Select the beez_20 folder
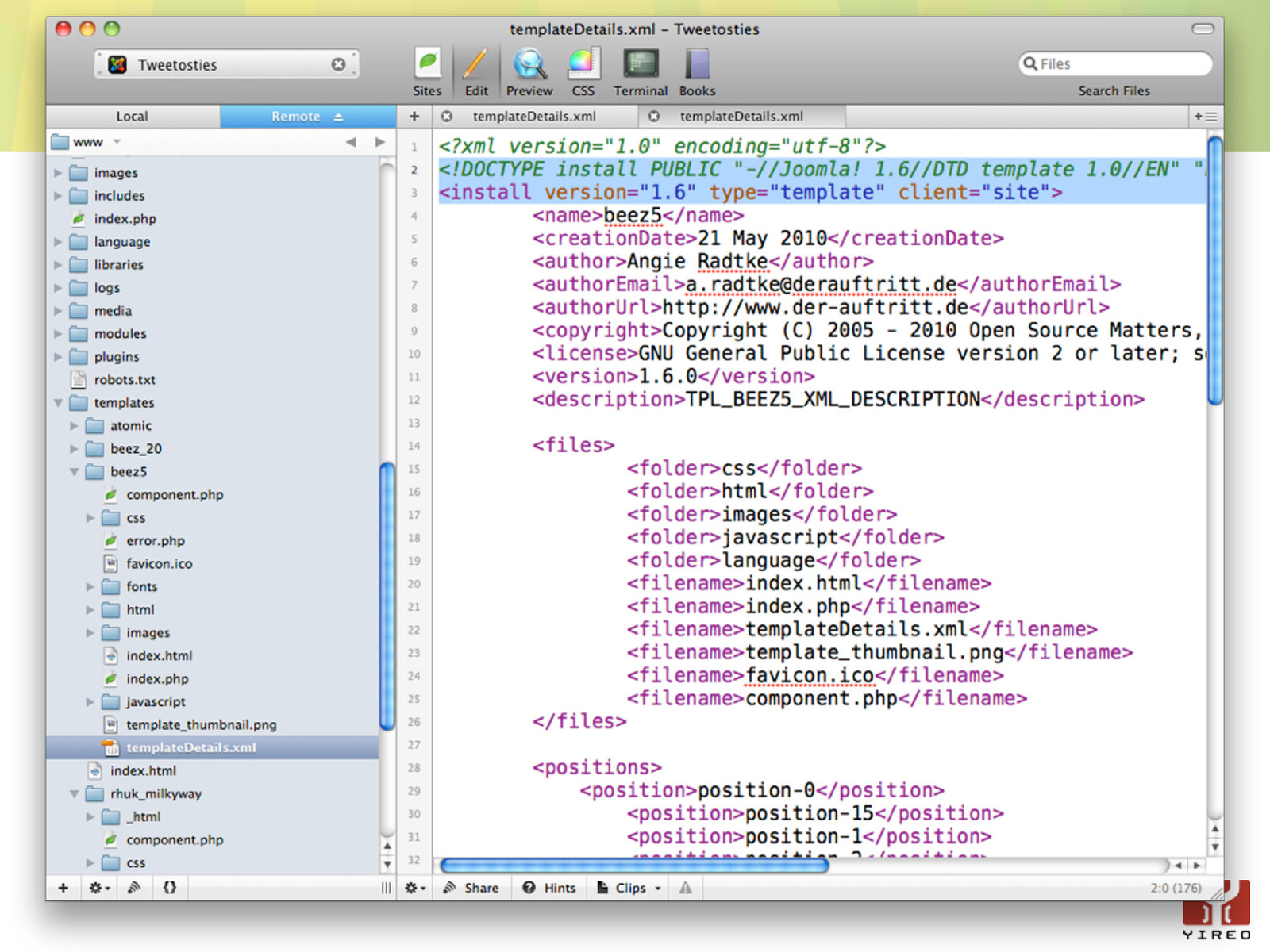Screen dimensions: 1270x952 (x=213, y=449)
